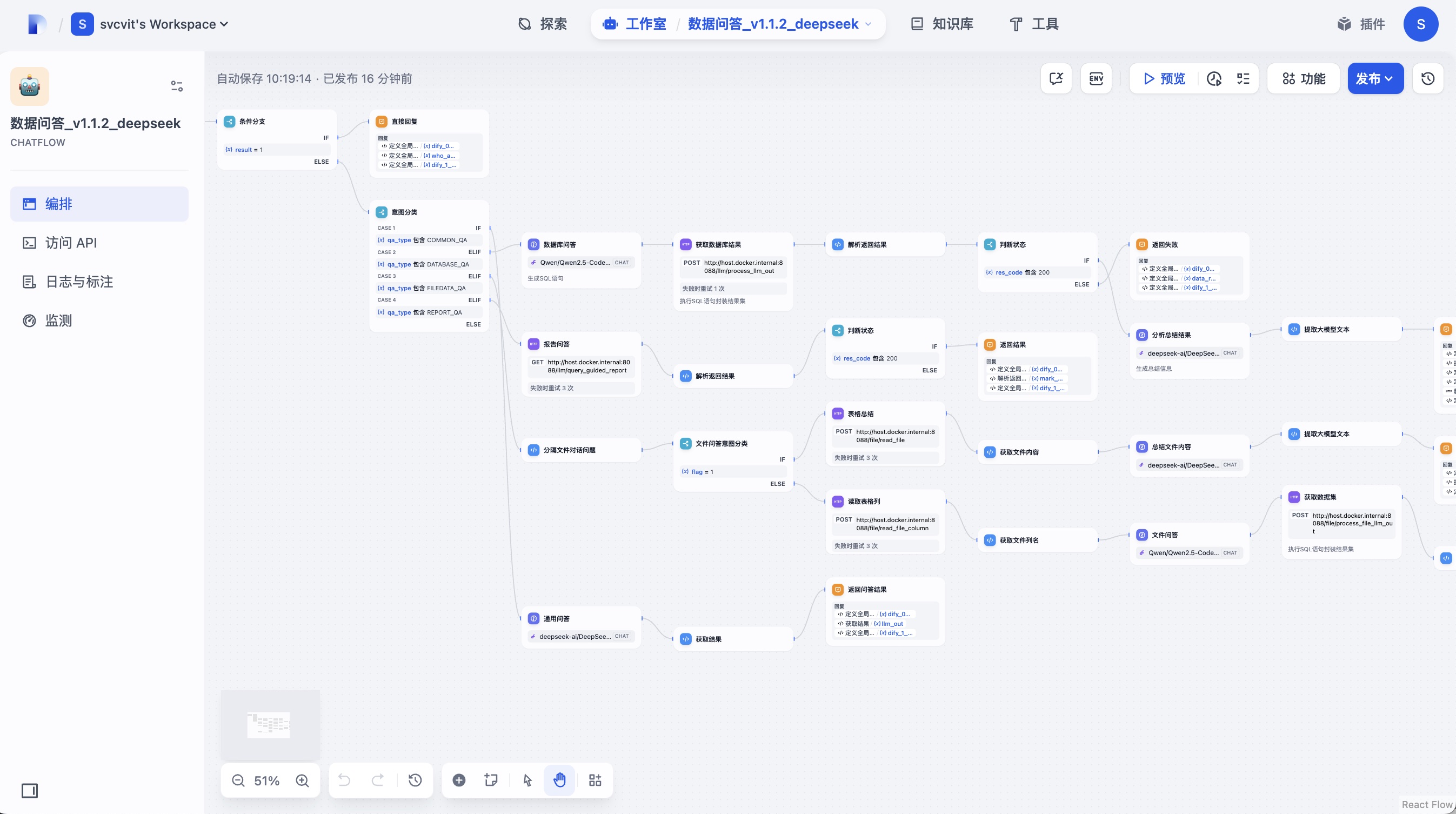Open the add node plus icon
The height and width of the screenshot is (814, 1456).
(459, 780)
